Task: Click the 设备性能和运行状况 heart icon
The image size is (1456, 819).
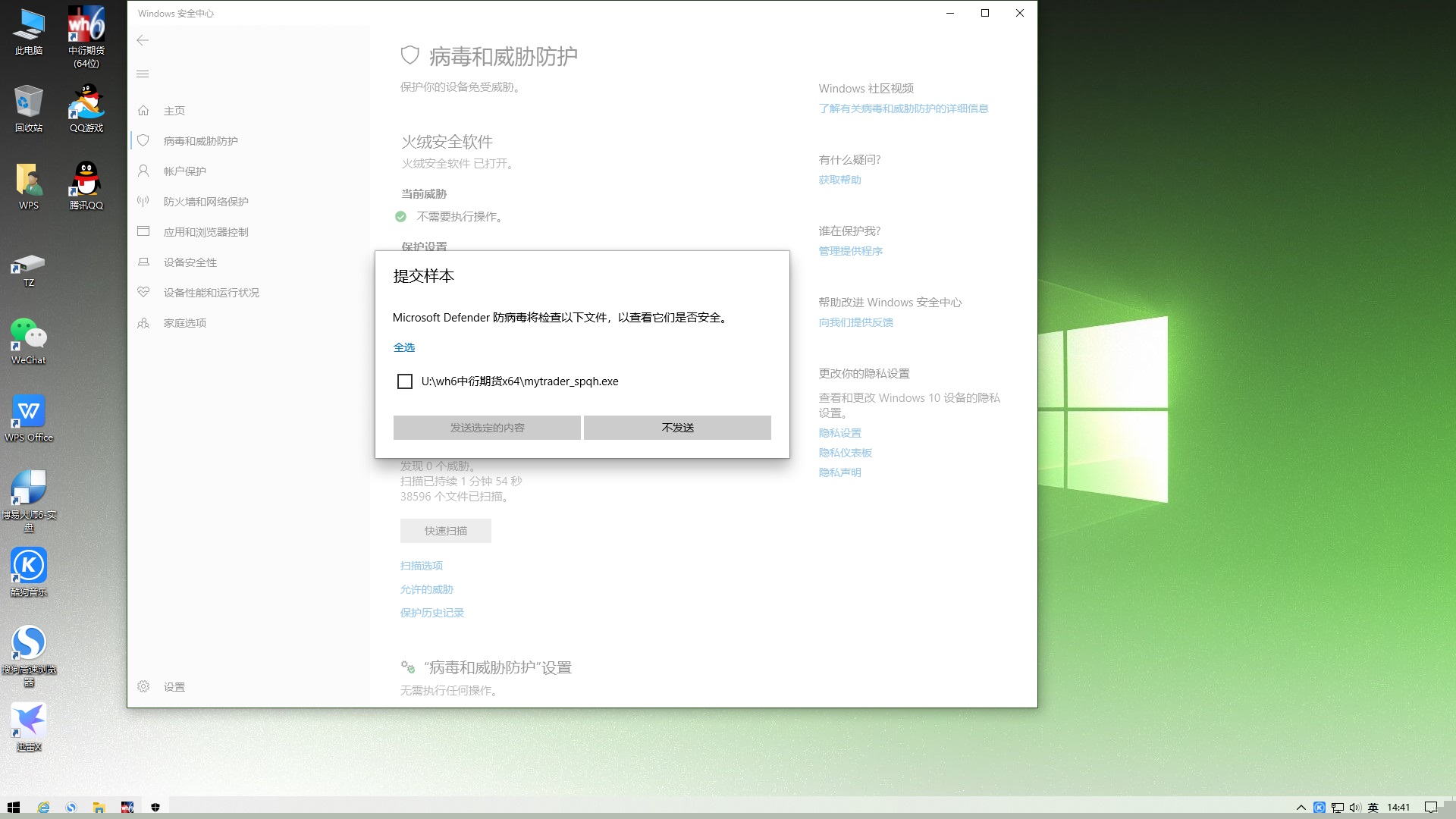Action: (x=143, y=292)
